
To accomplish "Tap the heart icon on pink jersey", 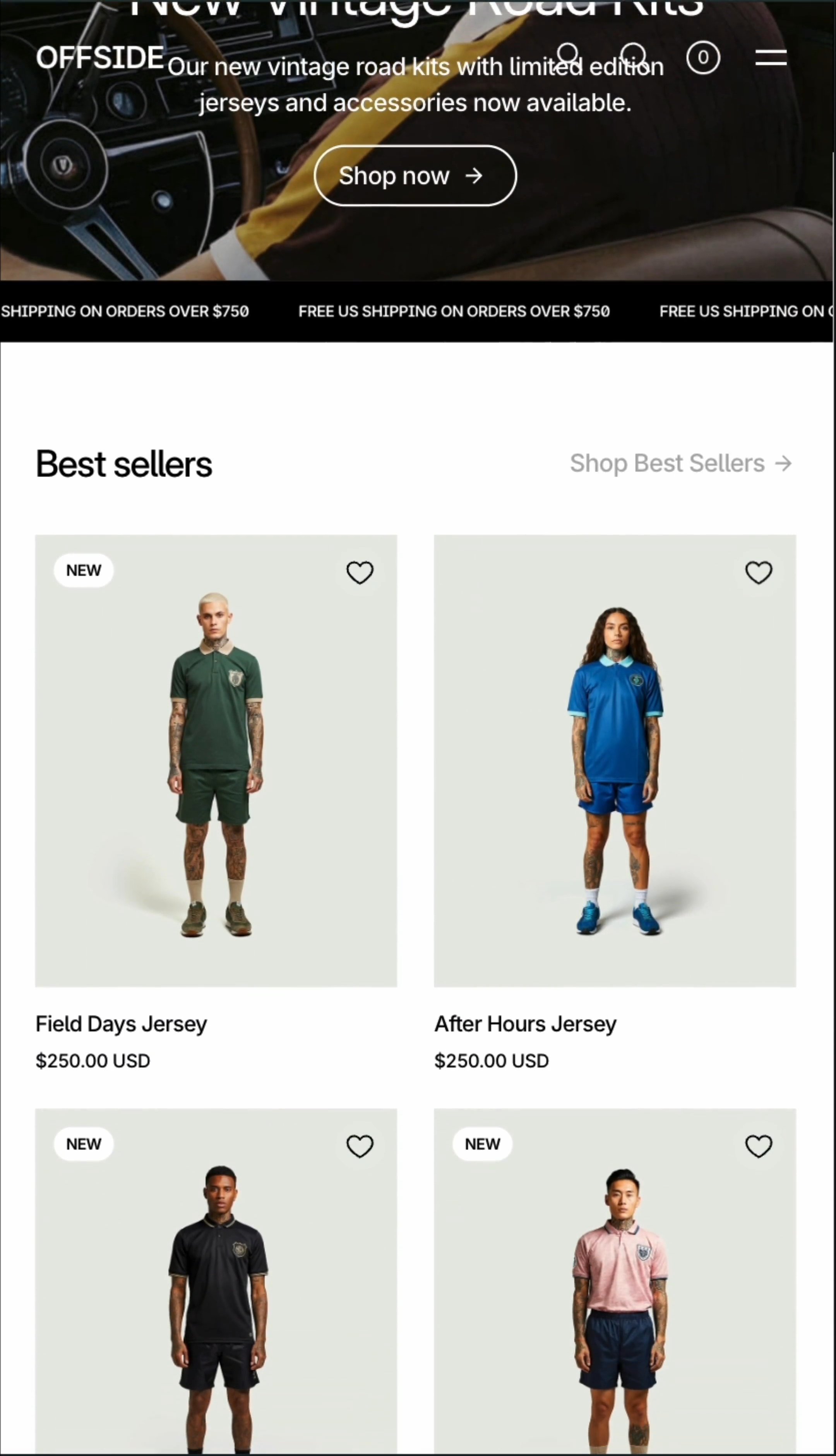I will pyautogui.click(x=759, y=1146).
